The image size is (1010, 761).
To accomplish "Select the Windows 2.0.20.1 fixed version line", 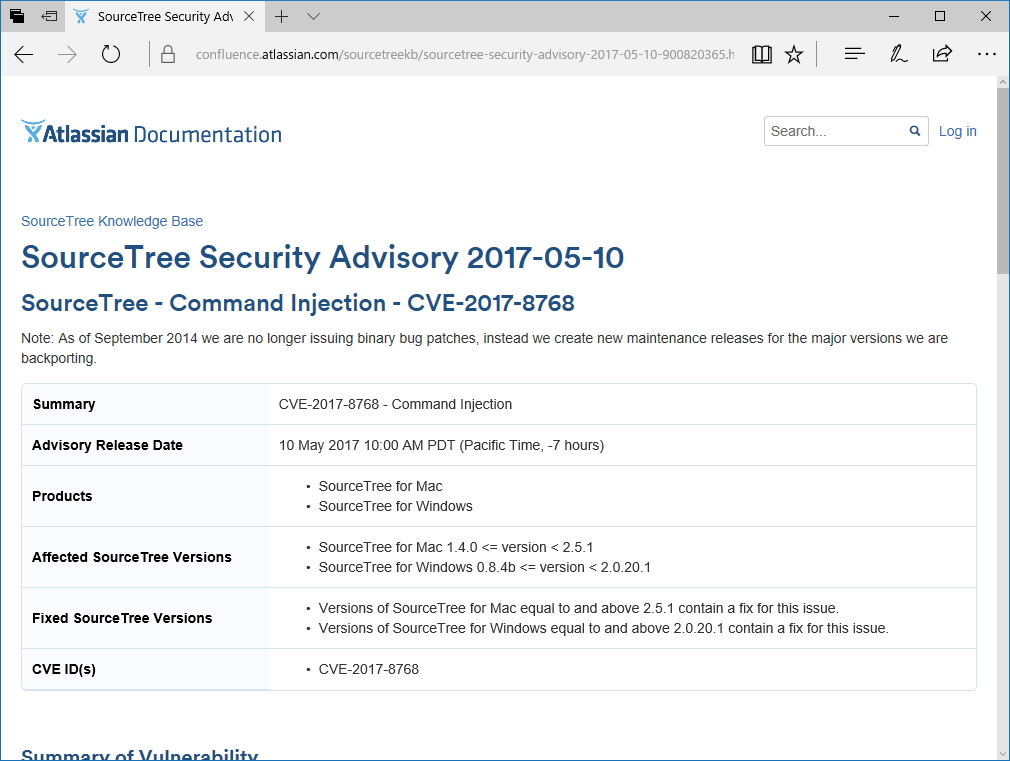I will tap(604, 628).
